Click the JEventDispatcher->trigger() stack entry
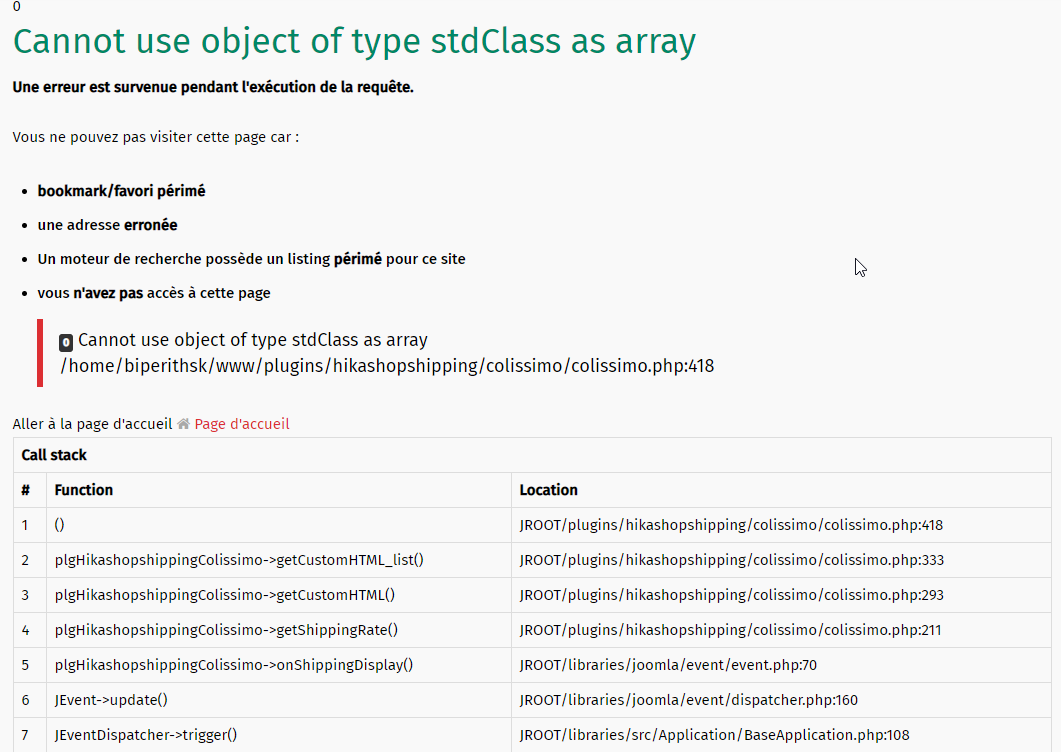The width and height of the screenshot is (1061, 752). coord(146,735)
